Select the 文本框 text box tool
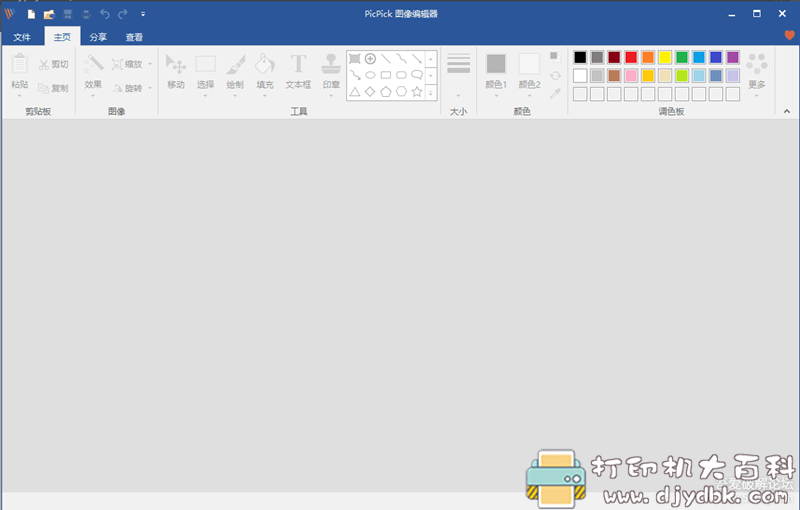Image resolution: width=800 pixels, height=510 pixels. coord(298,71)
